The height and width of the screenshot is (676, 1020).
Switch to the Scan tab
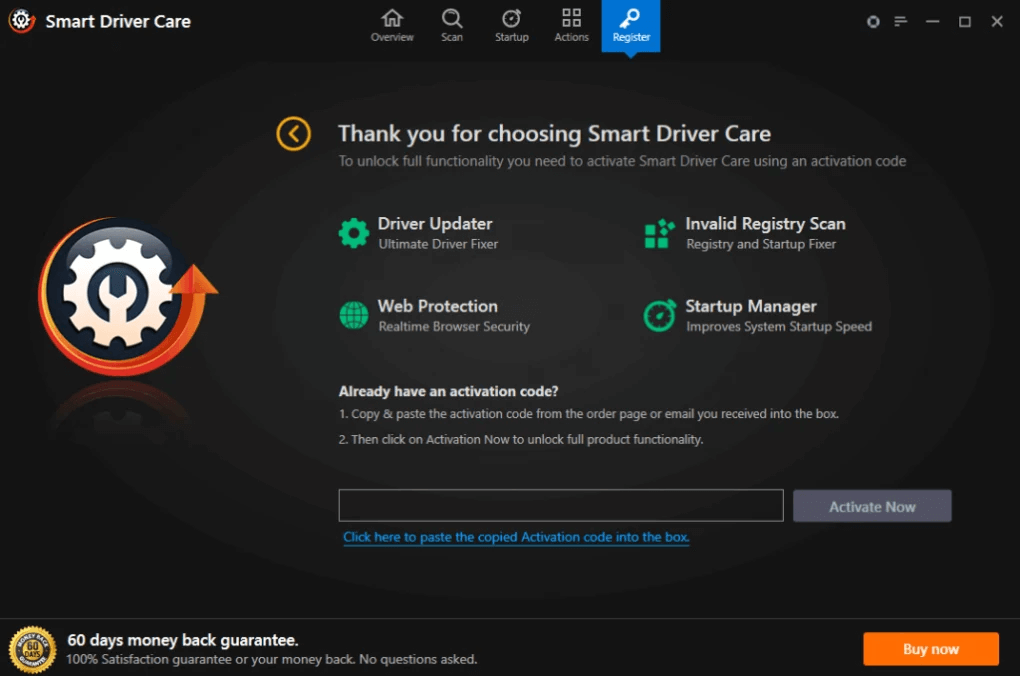tap(451, 26)
